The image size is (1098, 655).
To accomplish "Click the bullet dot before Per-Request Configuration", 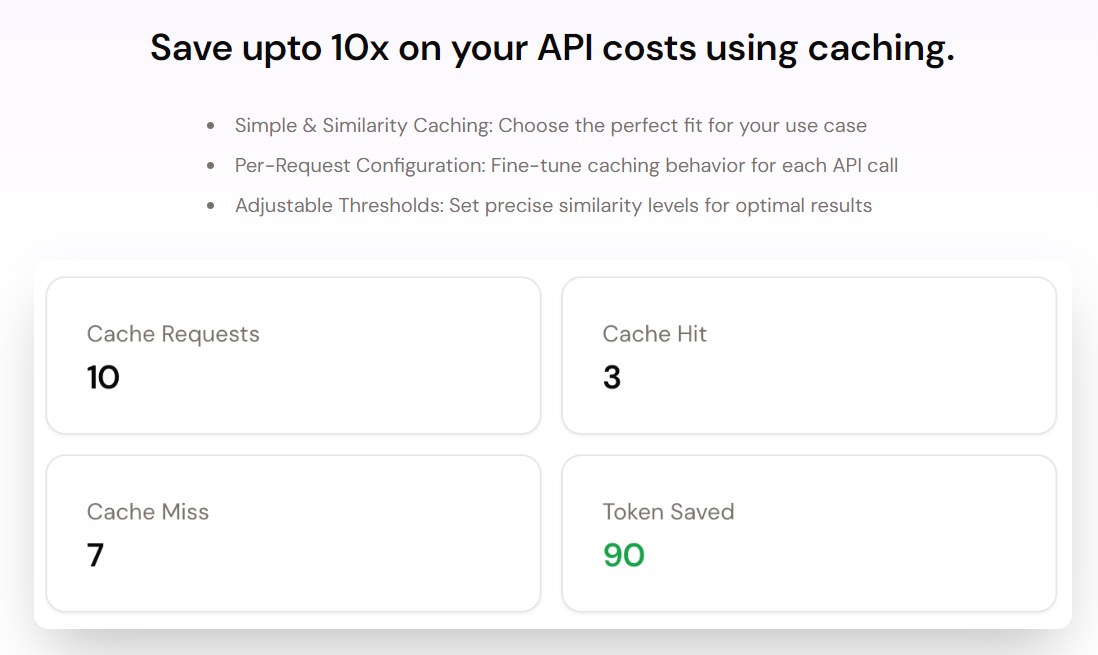I will click(210, 166).
